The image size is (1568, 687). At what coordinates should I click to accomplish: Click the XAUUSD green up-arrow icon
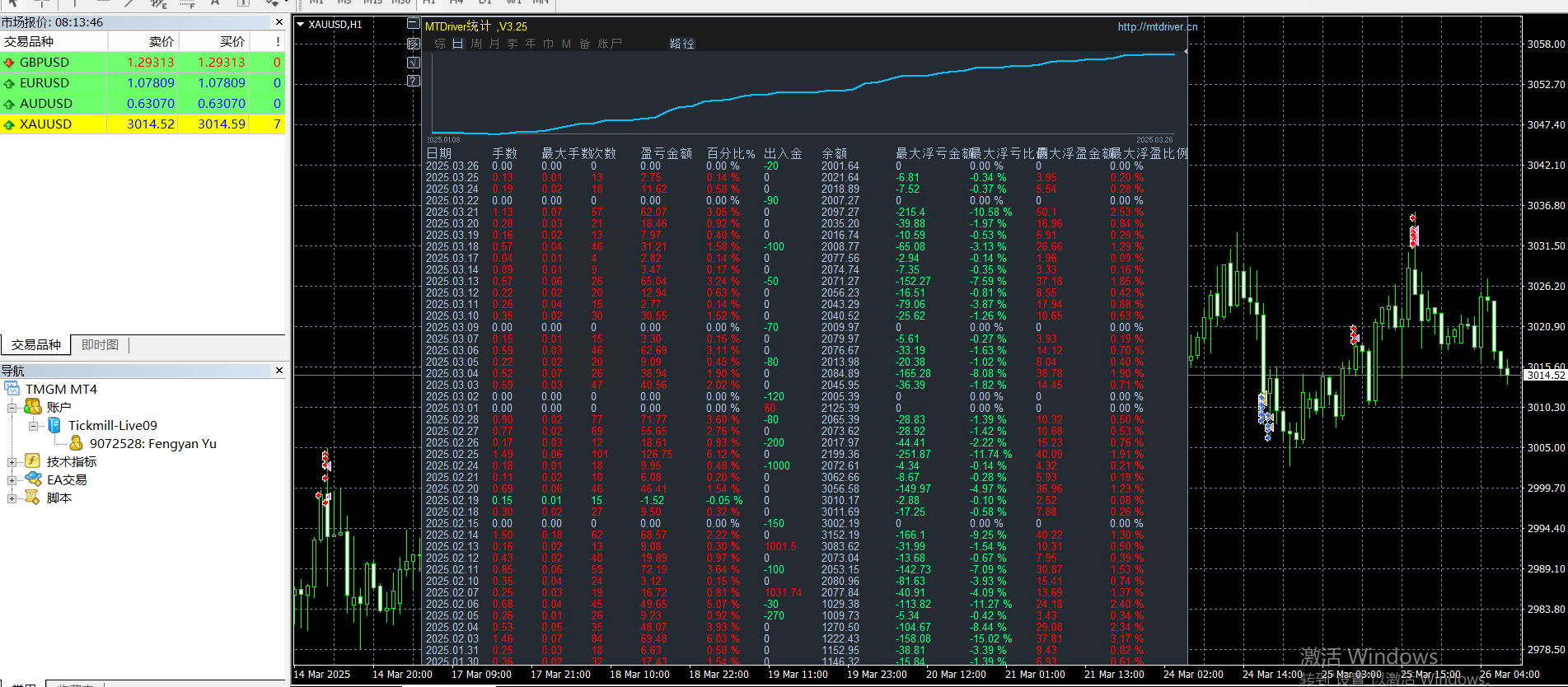(x=9, y=124)
